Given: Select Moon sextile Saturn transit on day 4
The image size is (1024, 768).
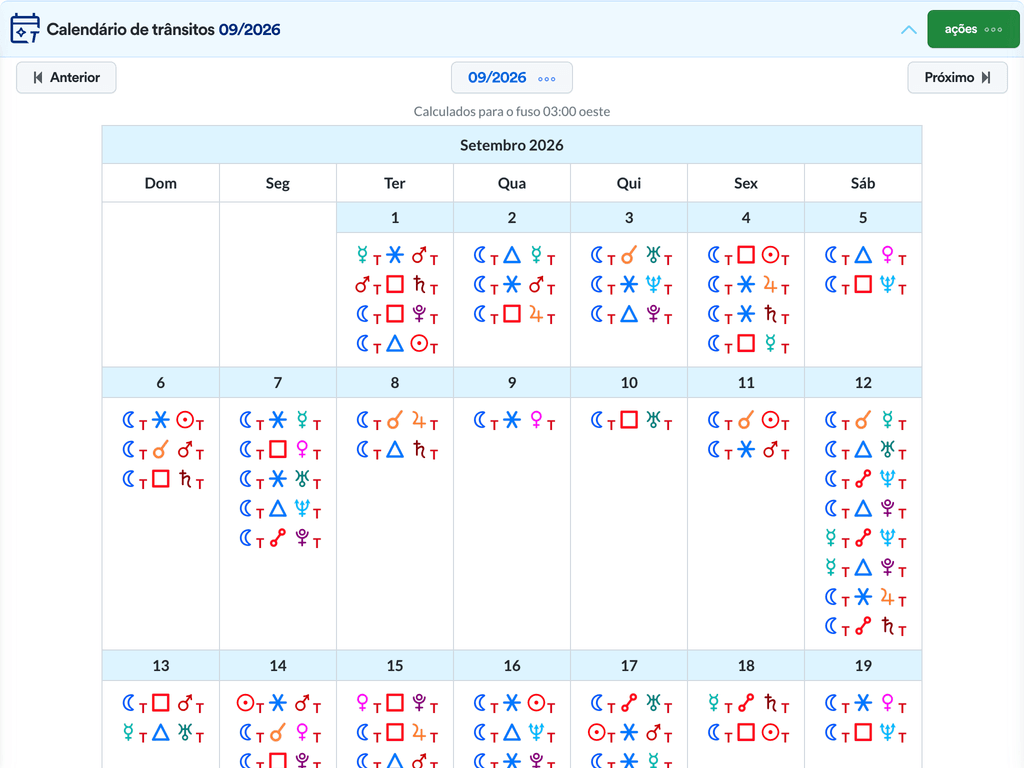Looking at the screenshot, I should [748, 314].
